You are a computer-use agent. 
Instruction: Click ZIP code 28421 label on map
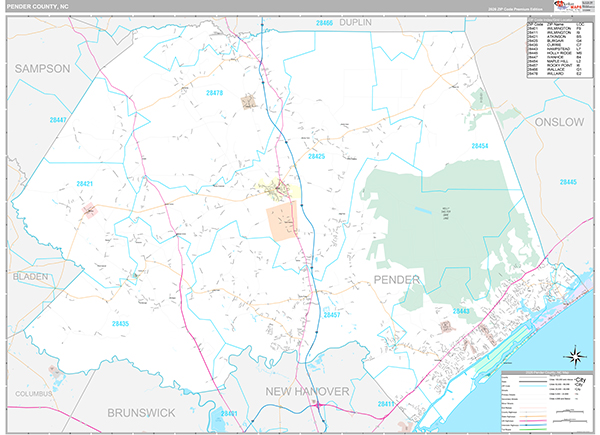coord(84,184)
